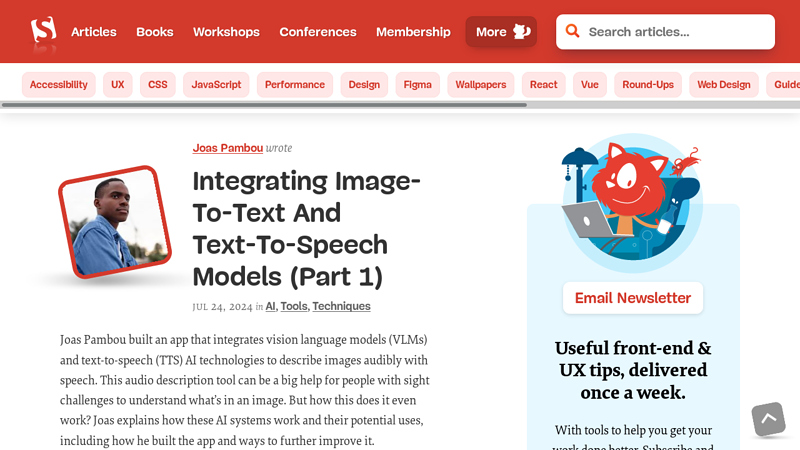Click the horizontal category scrollbar
Image resolution: width=800 pixels, height=450 pixels.
coord(264,105)
